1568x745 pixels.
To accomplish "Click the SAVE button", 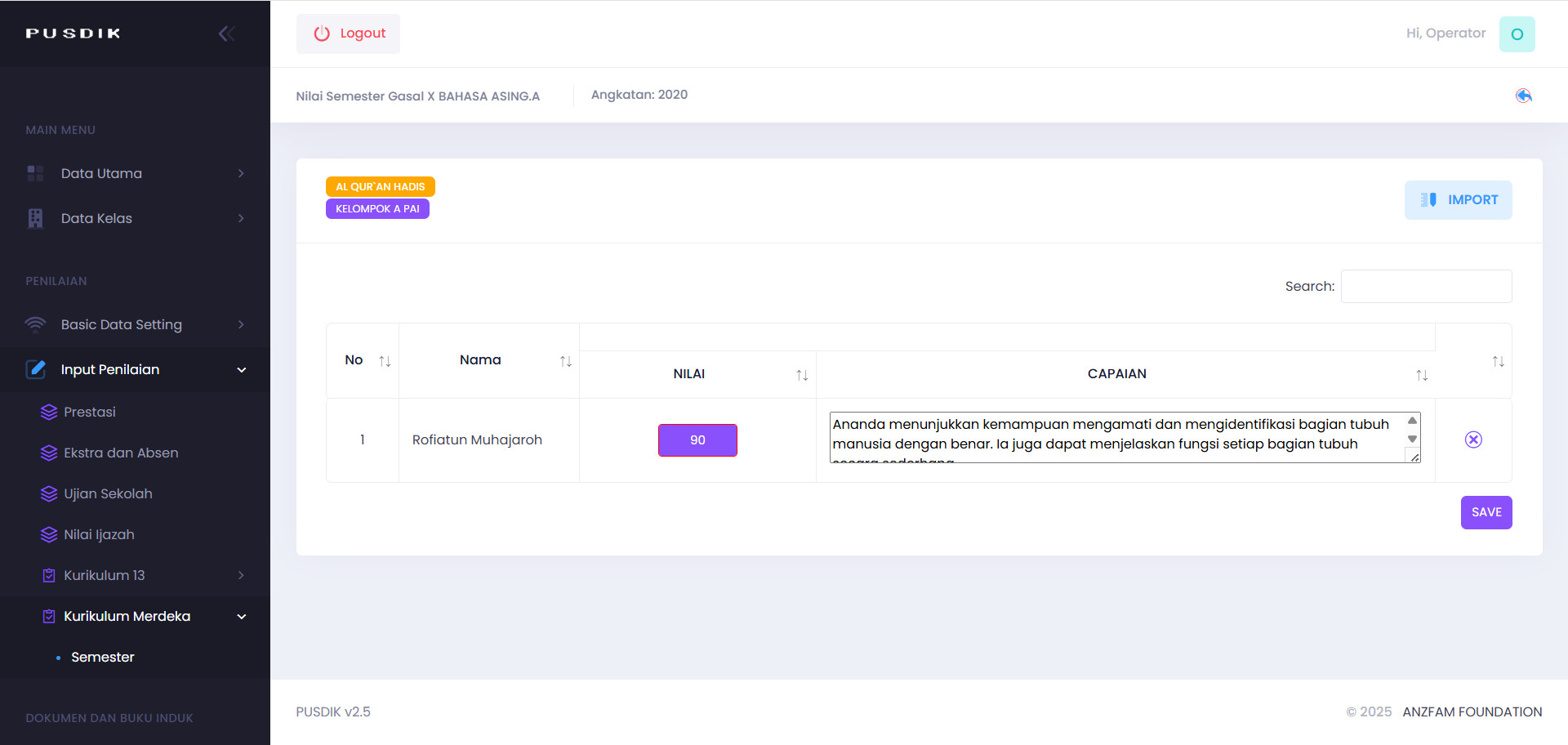I will [x=1486, y=512].
